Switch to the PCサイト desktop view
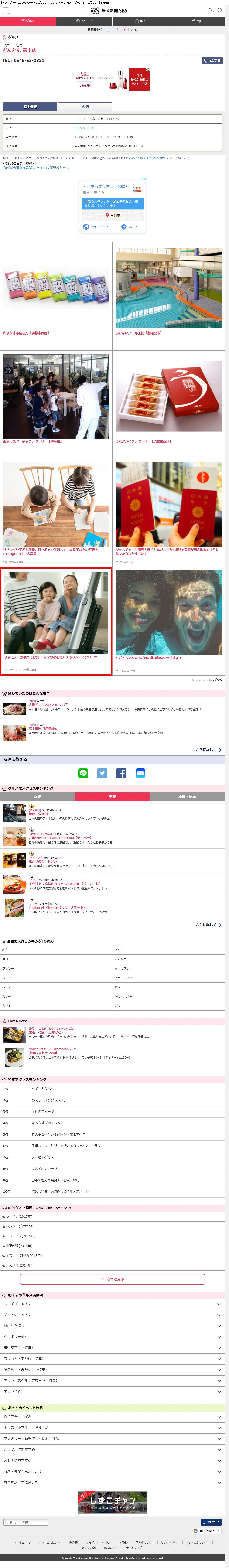 coord(211,1522)
